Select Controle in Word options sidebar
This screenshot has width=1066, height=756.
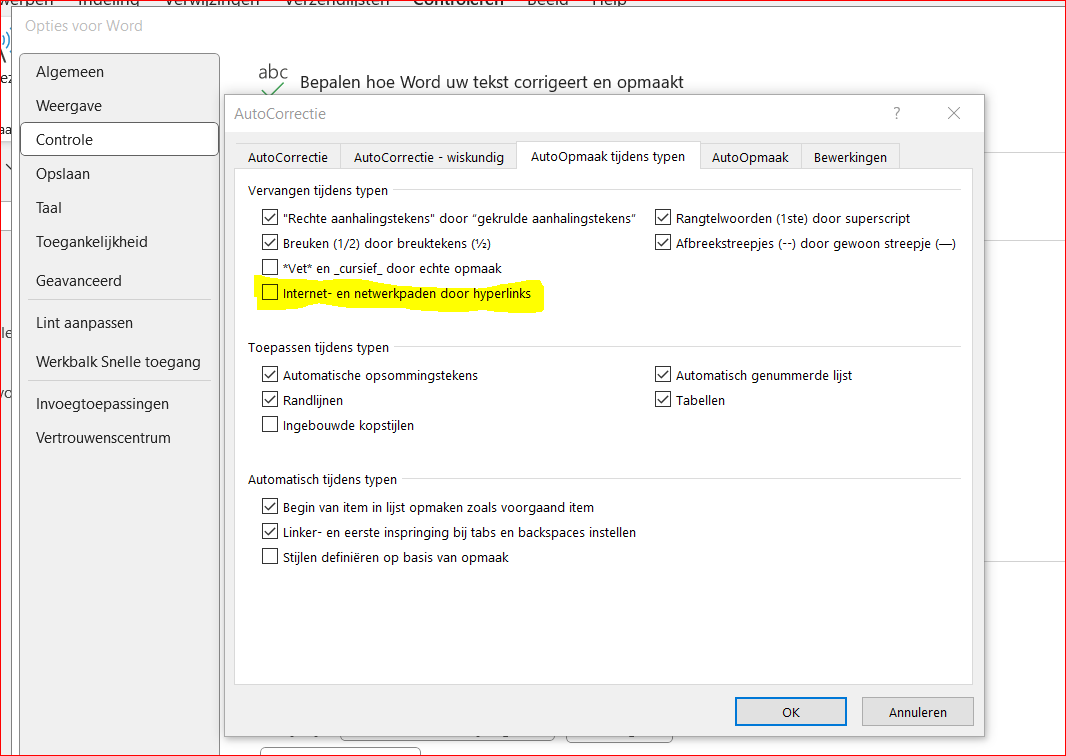click(x=120, y=139)
